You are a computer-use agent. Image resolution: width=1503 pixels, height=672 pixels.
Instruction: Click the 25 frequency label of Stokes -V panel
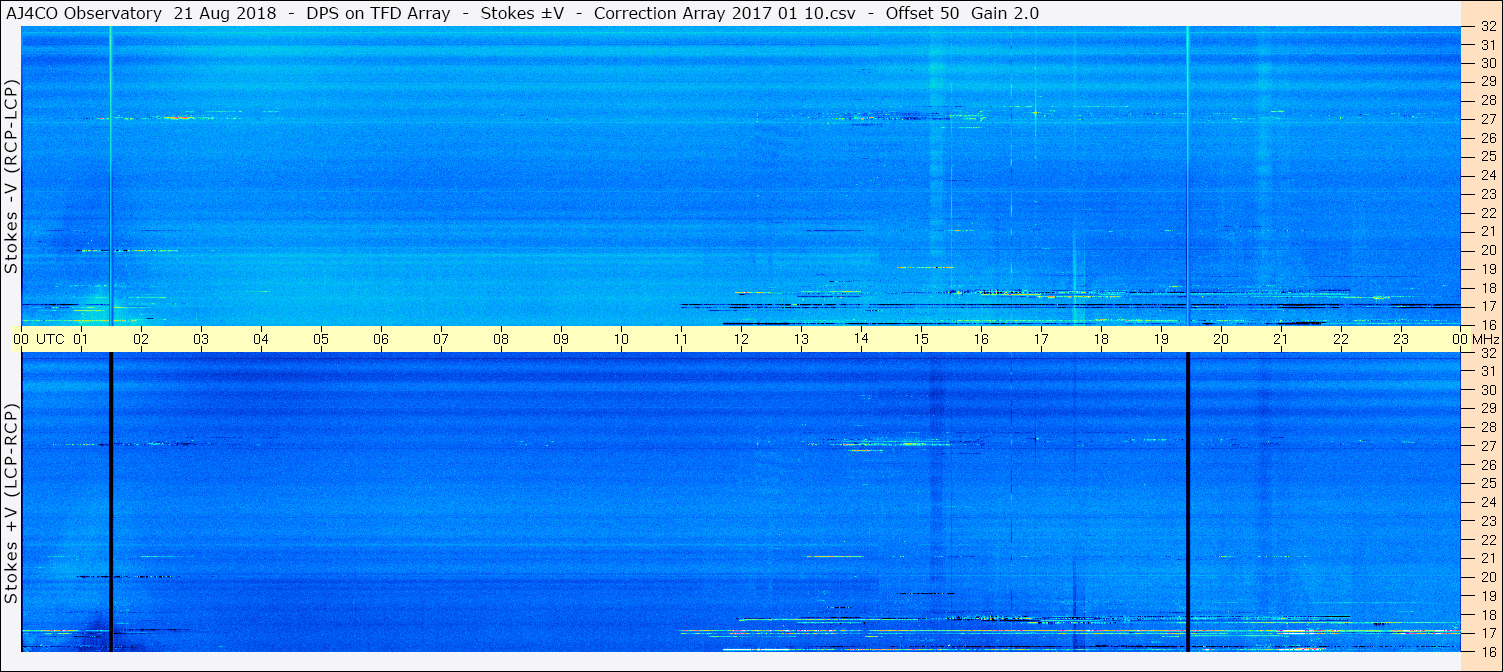1488,157
